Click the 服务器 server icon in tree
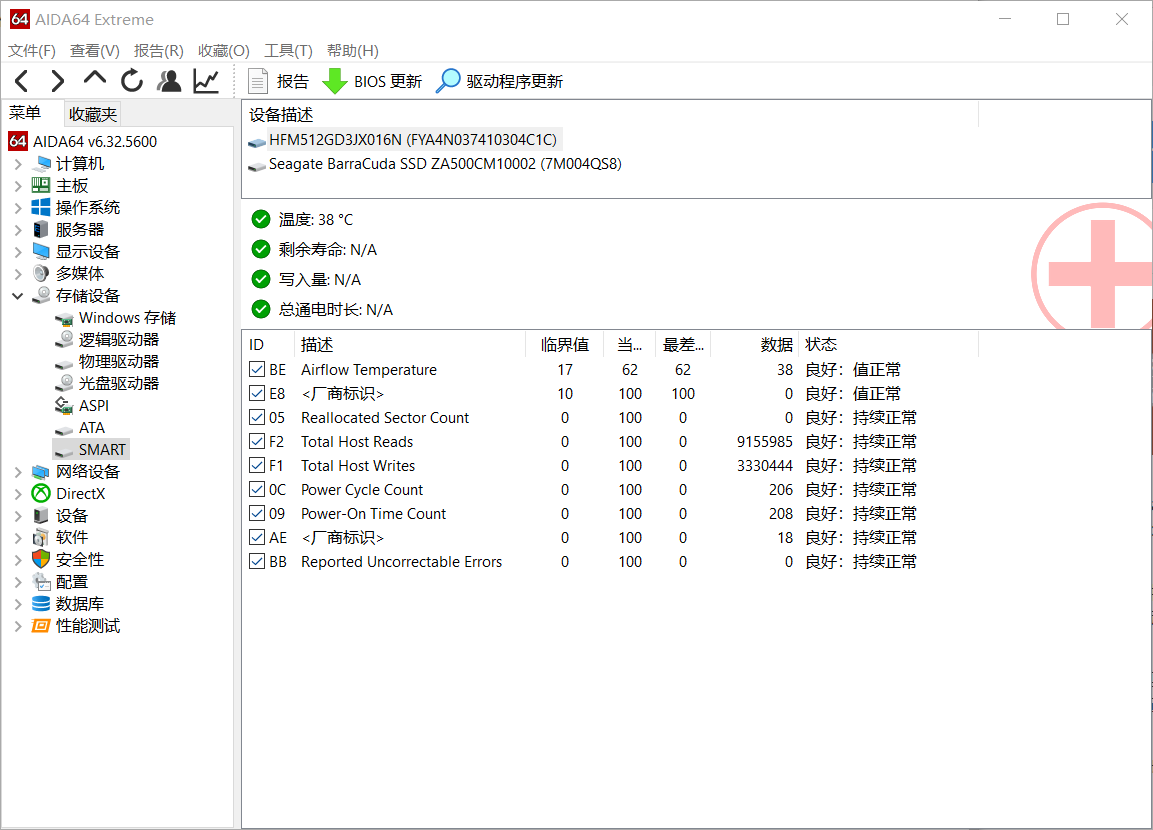Screen dimensions: 1153x830 pyautogui.click(x=41, y=229)
